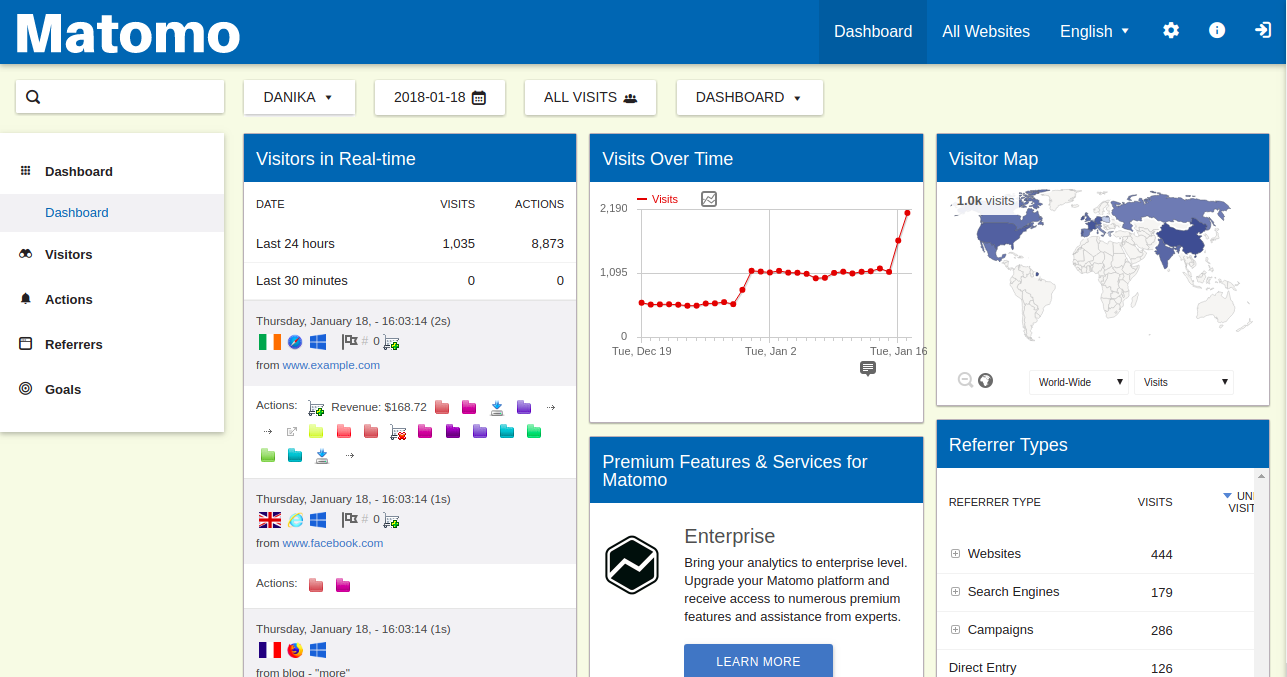Click LEARN MORE under Enterprise

coord(758,661)
